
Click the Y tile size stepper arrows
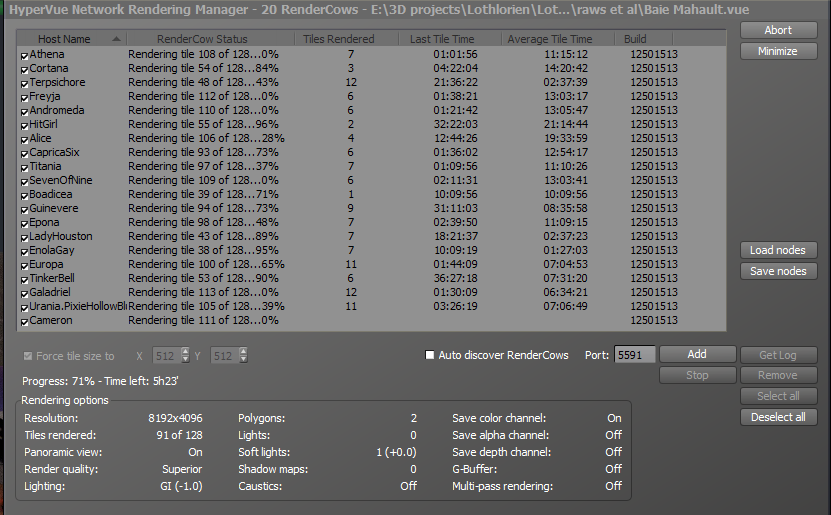(x=243, y=355)
